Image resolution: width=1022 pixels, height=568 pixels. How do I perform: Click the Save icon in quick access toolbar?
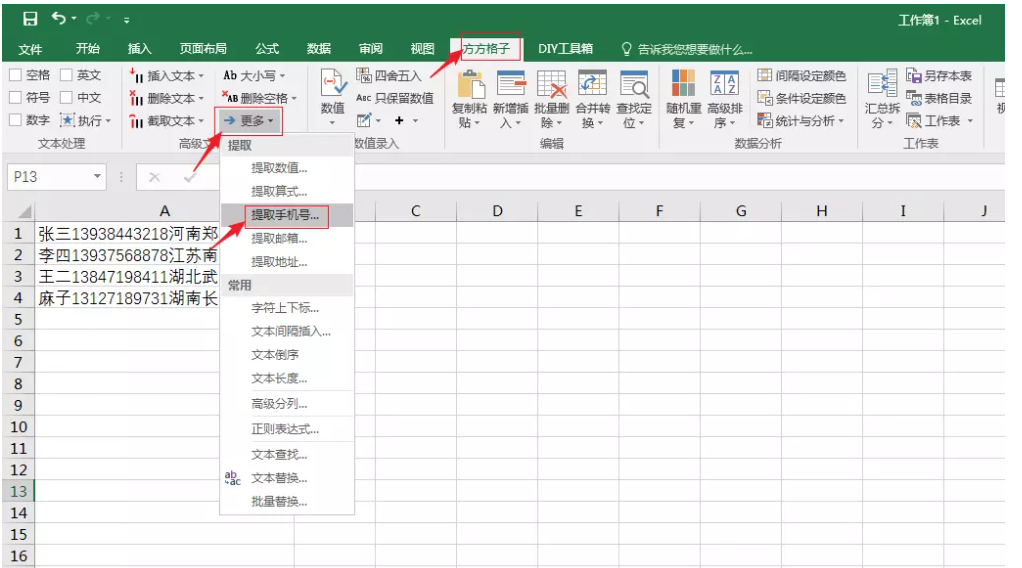point(30,19)
